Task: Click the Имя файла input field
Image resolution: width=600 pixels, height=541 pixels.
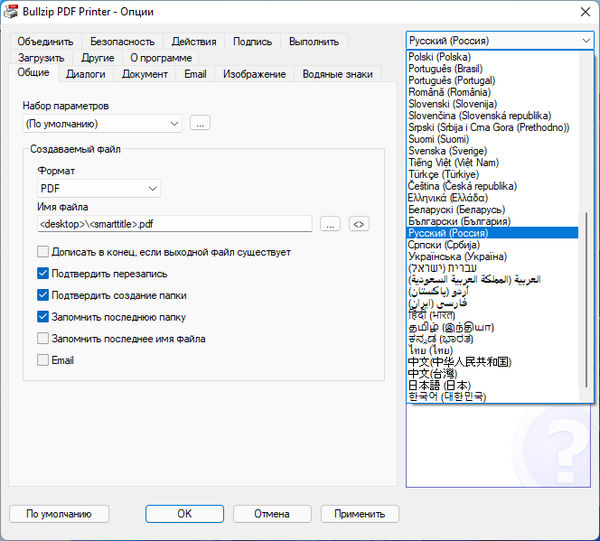Action: (x=175, y=224)
